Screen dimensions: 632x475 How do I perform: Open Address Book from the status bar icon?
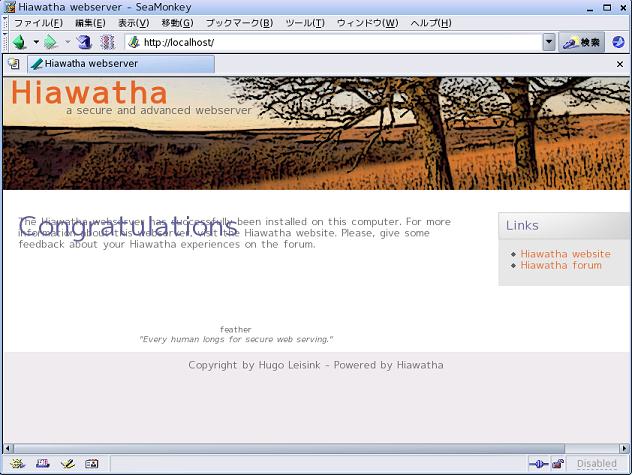tap(92, 464)
